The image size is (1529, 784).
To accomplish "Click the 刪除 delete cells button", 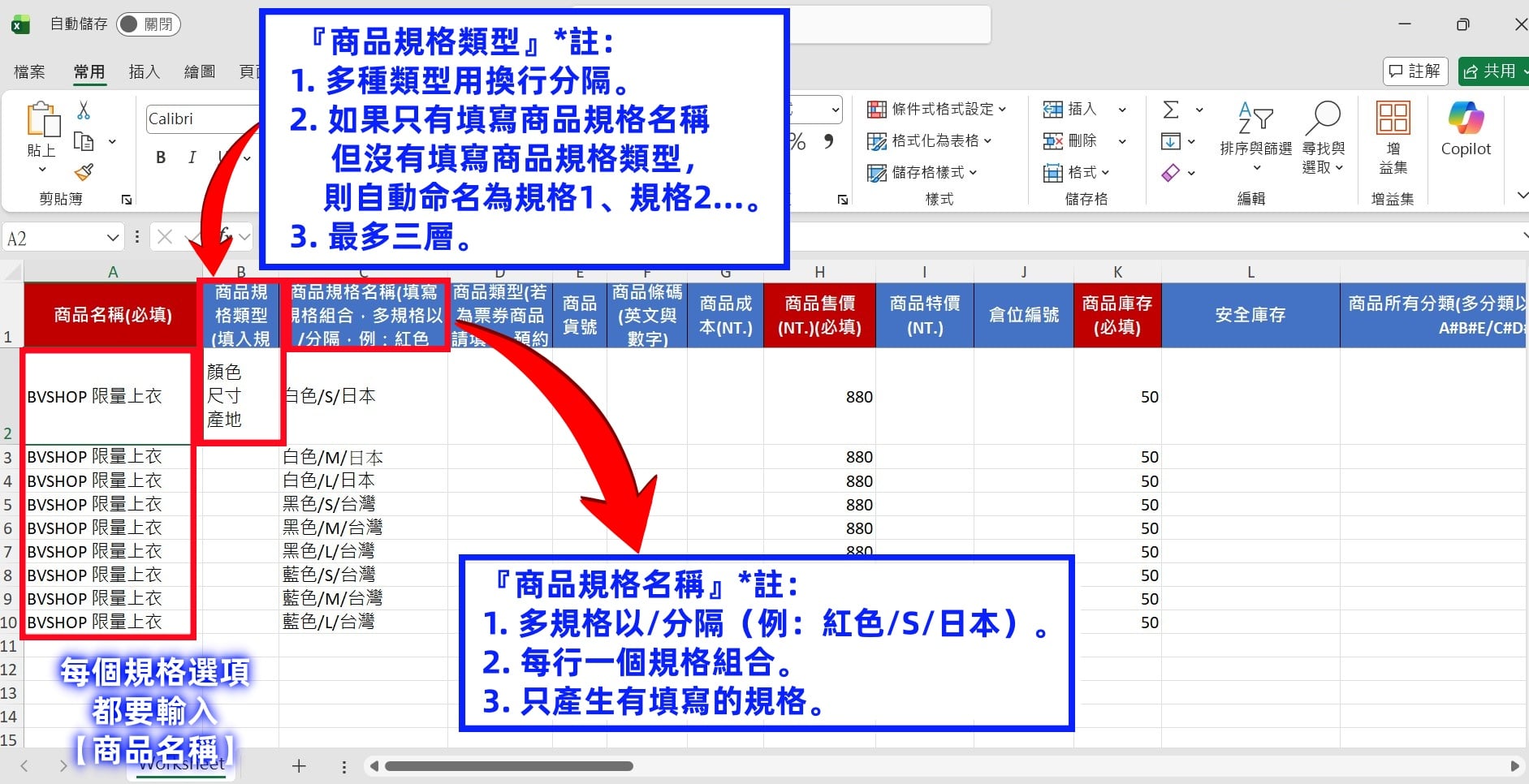I will pos(1070,140).
